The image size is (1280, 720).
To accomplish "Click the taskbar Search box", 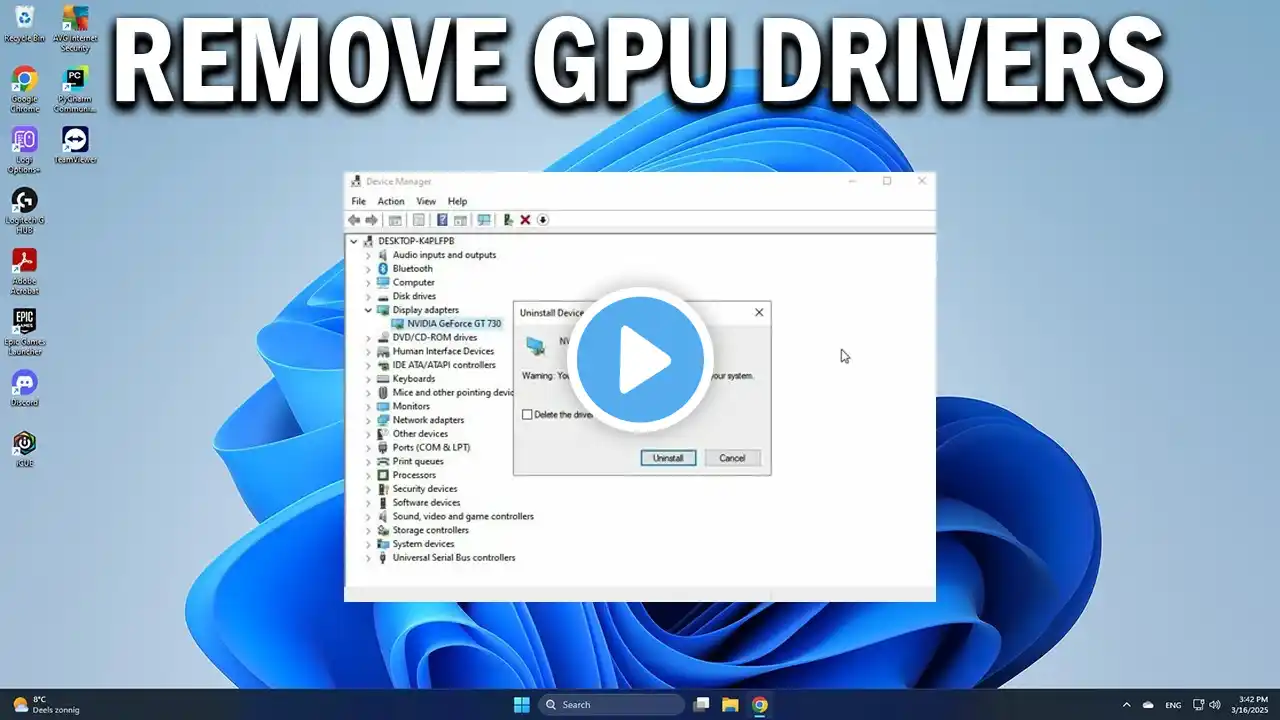I will click(x=612, y=705).
